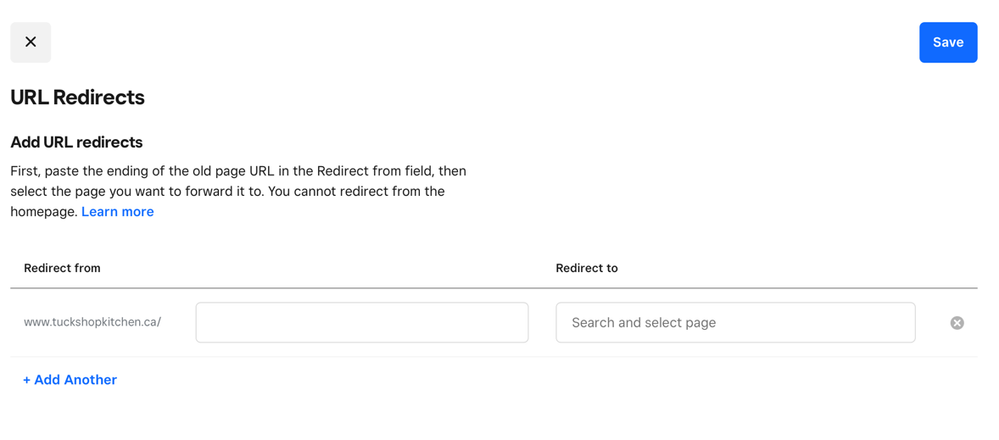Image resolution: width=999 pixels, height=440 pixels.
Task: Click the Redirect from column header
Action: [62, 268]
